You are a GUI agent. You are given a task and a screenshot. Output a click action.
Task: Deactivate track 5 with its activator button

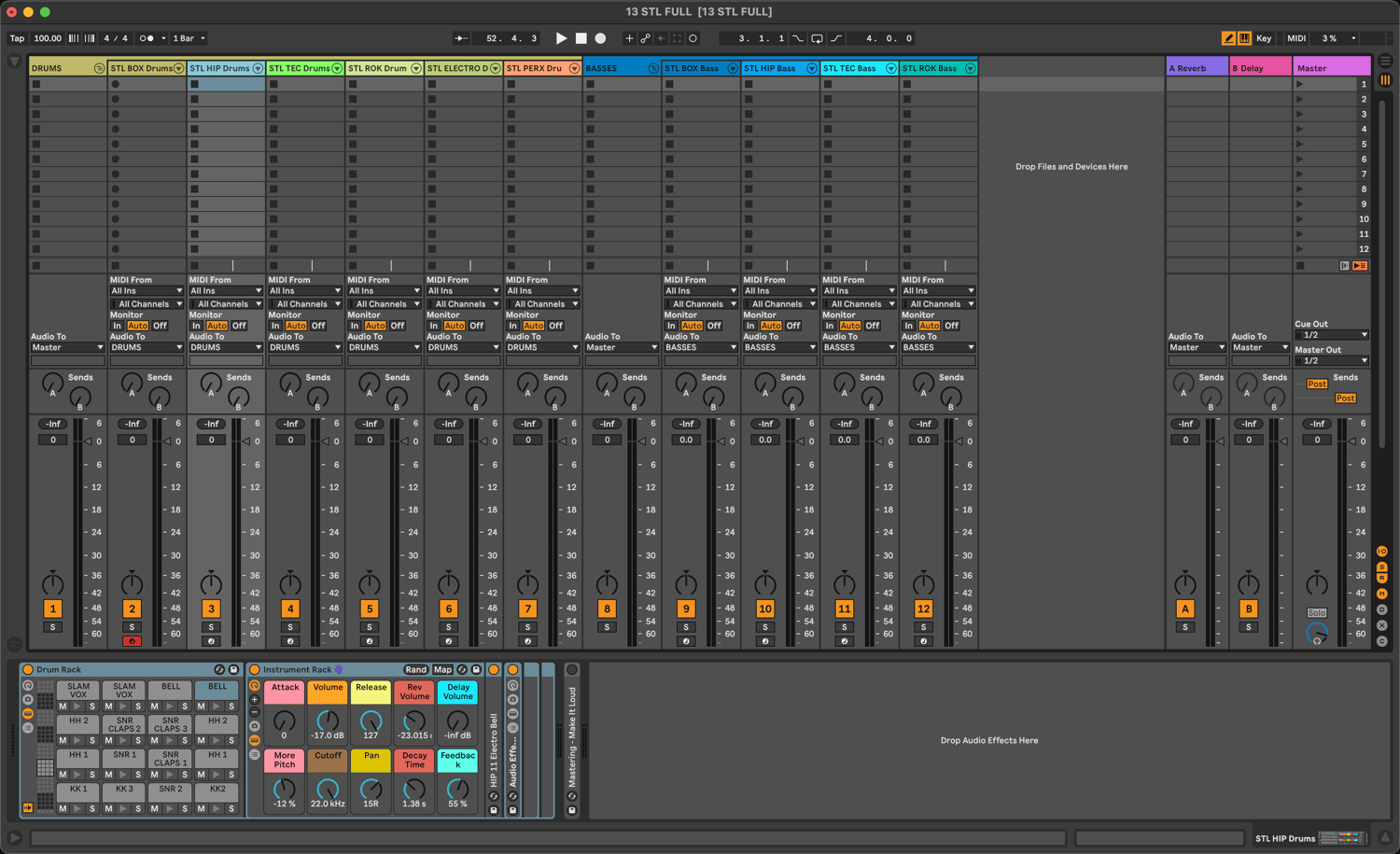pyautogui.click(x=370, y=609)
